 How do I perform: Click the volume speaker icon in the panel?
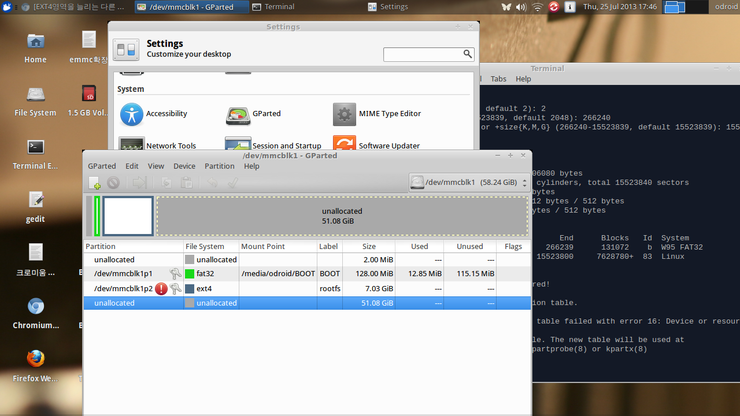tap(520, 7)
